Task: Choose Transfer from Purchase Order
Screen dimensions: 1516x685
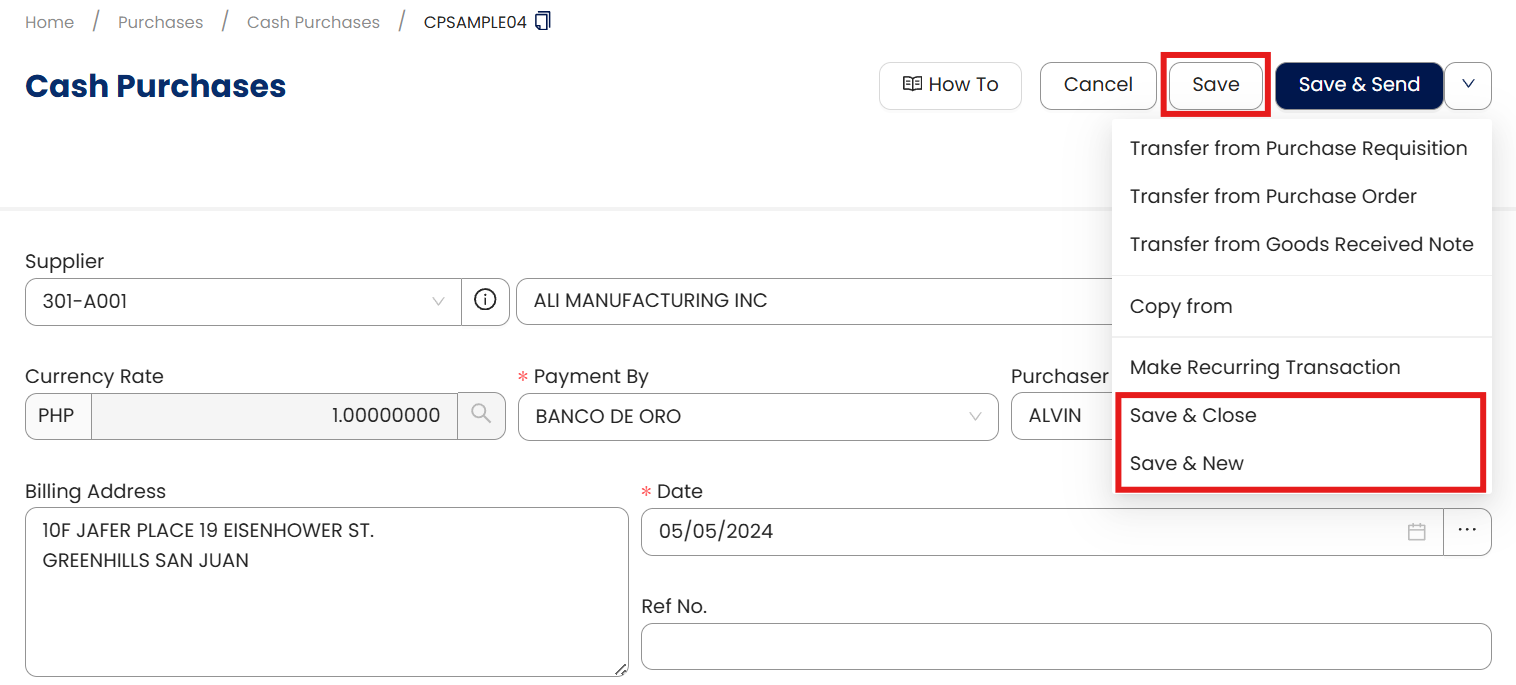Action: pyautogui.click(x=1273, y=196)
